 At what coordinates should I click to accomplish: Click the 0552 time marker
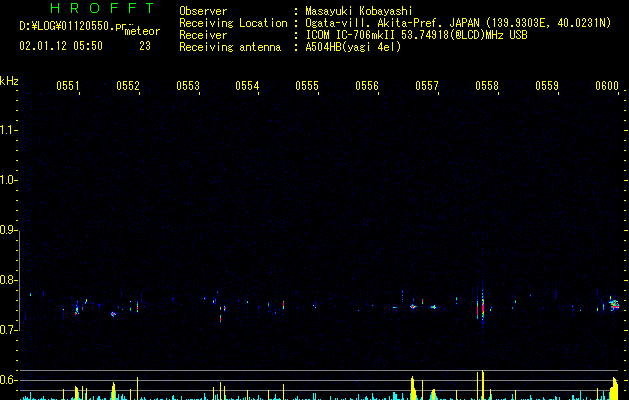click(x=128, y=86)
